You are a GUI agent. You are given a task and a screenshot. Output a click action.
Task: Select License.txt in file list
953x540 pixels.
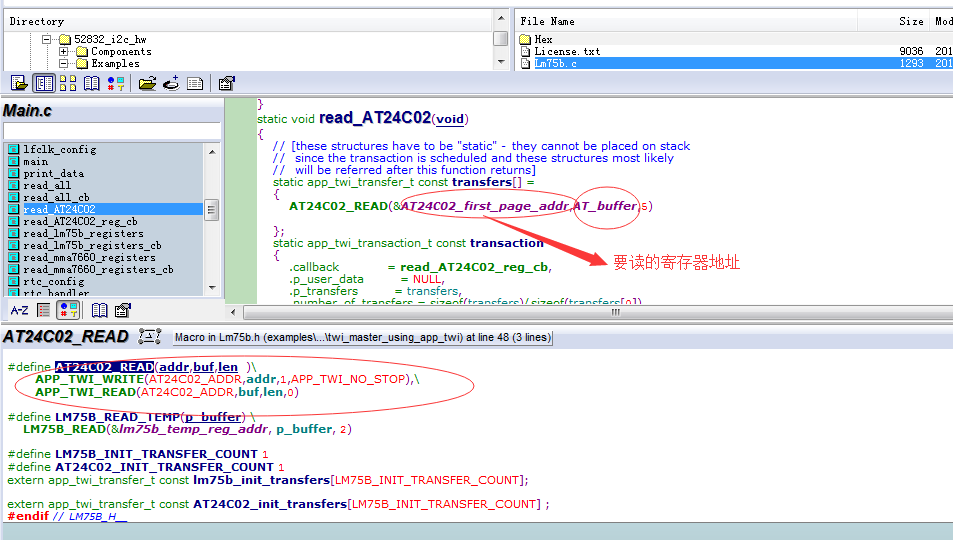[x=567, y=52]
